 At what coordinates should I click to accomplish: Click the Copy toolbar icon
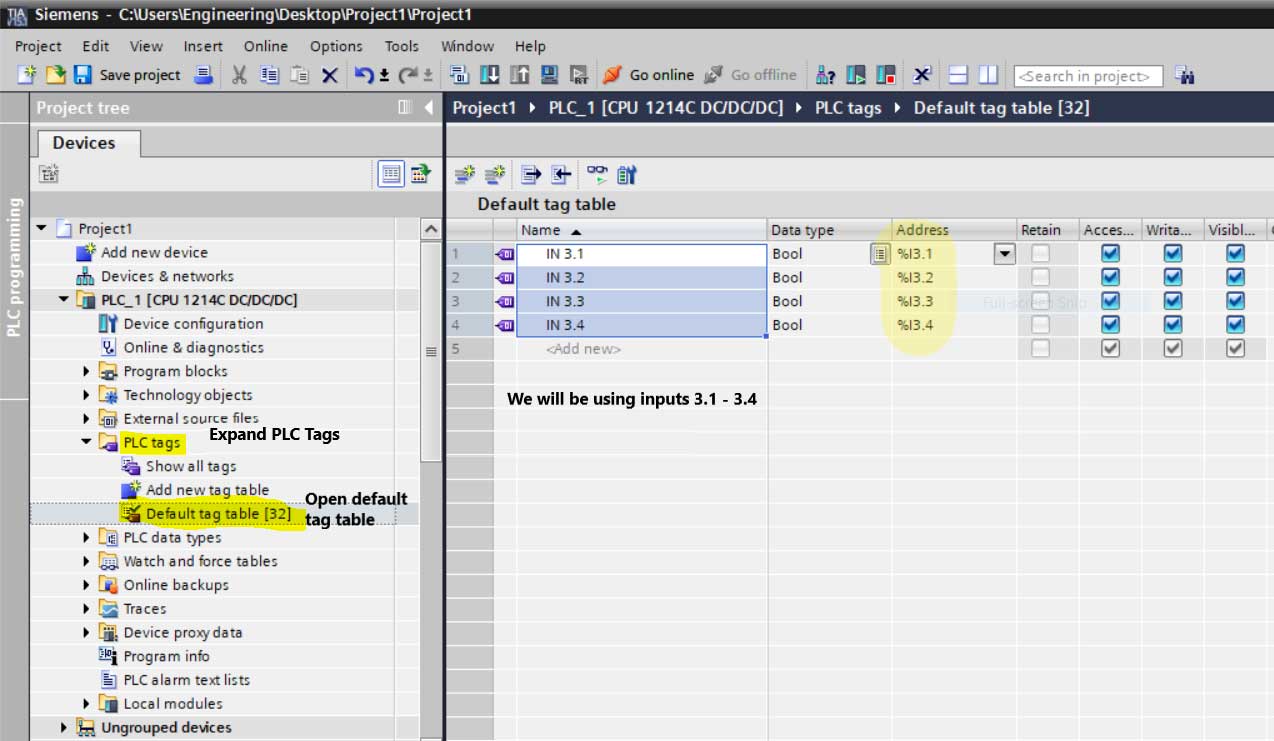click(x=269, y=75)
